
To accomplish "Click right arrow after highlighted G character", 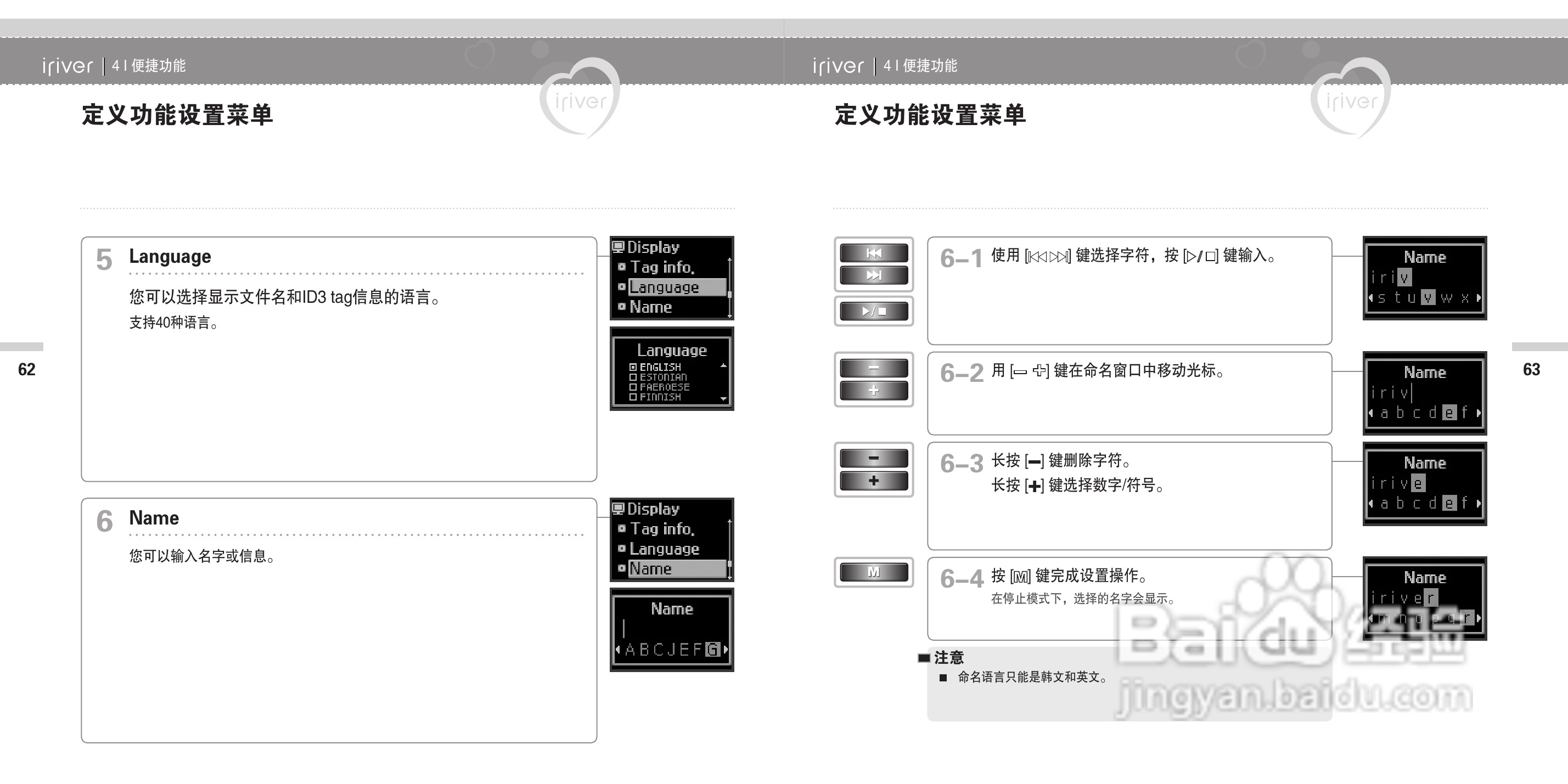I will point(726,650).
